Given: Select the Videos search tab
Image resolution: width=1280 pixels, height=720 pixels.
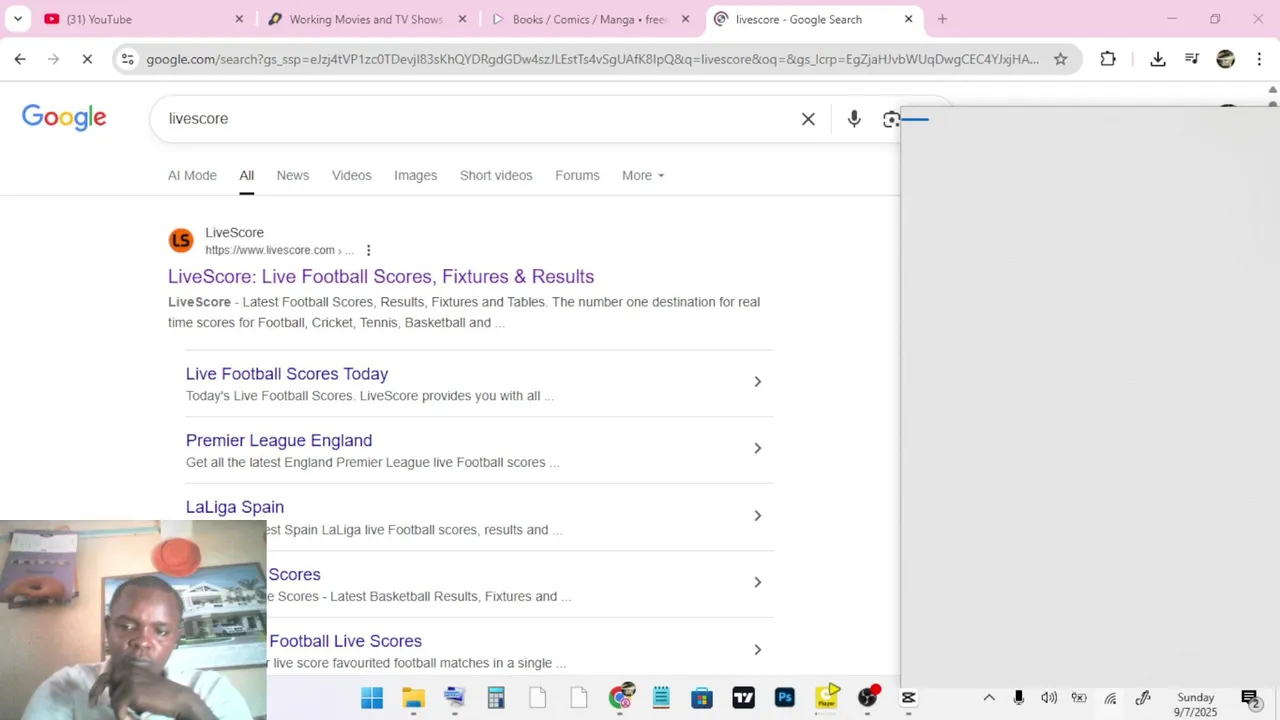Looking at the screenshot, I should click(x=352, y=175).
